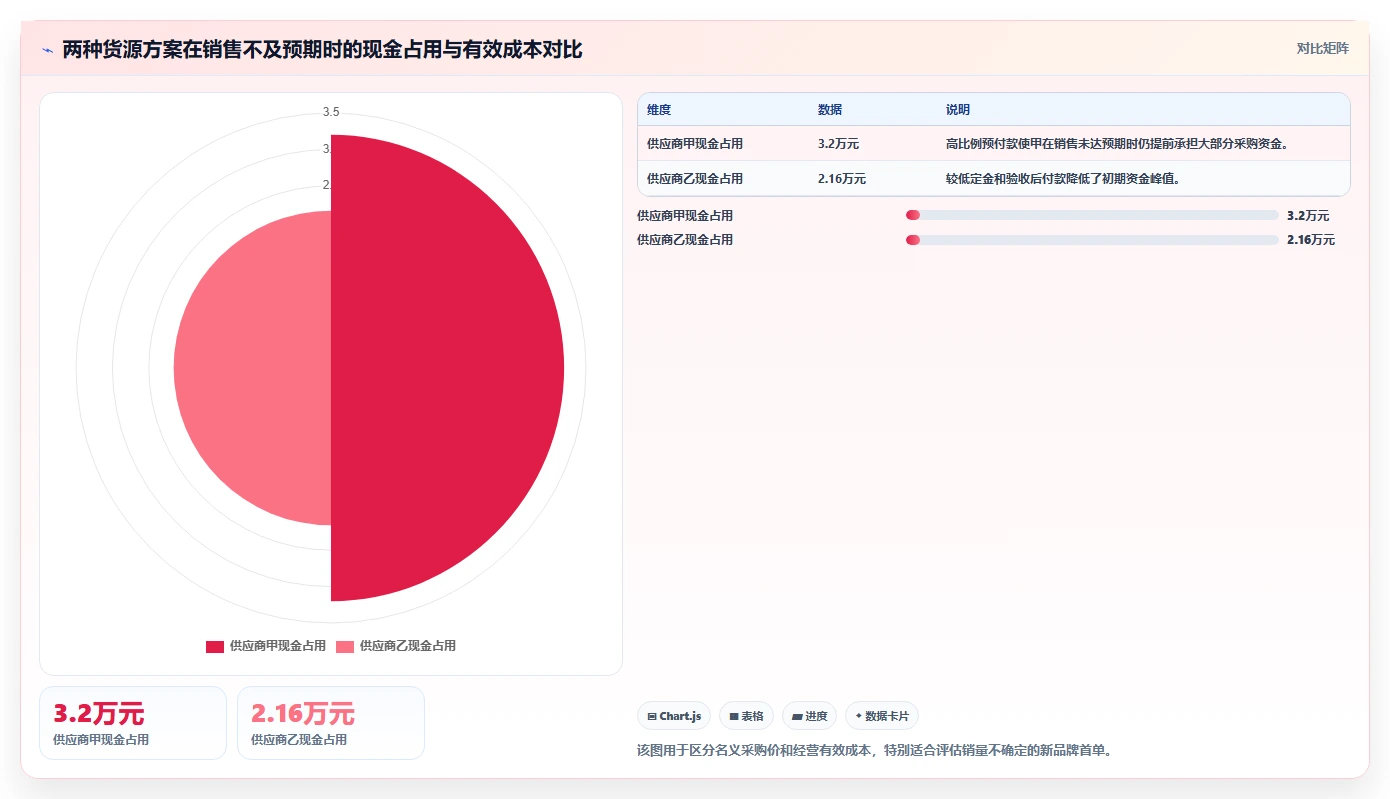This screenshot has width=1390, height=799.
Task: Click the 3.2万元 value in the table
Action: pos(838,144)
